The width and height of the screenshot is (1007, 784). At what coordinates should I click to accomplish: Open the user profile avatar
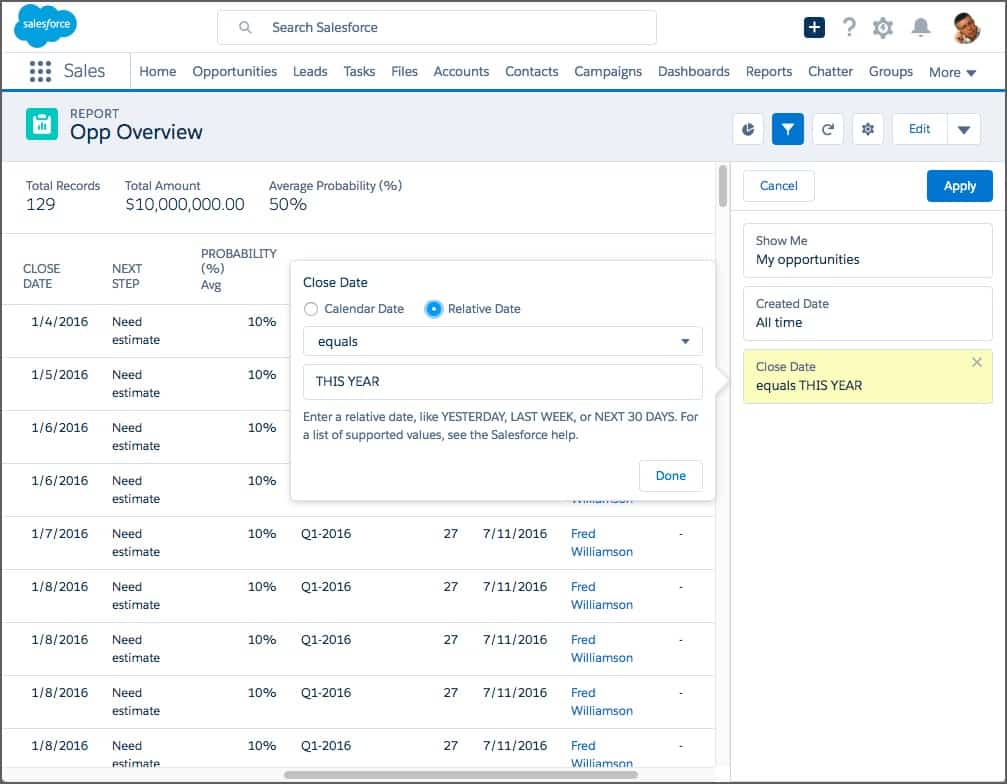pos(967,28)
